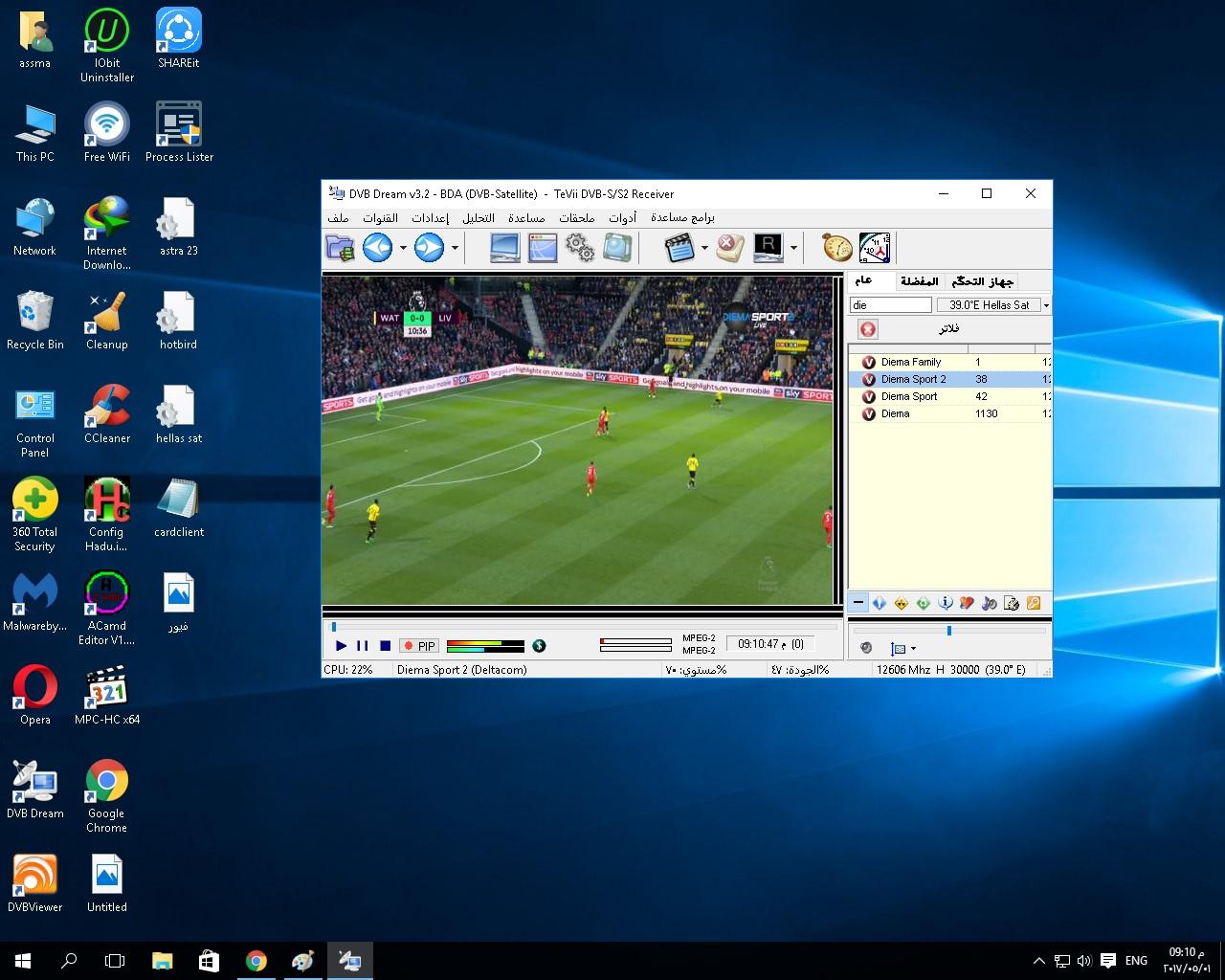Switch to the المفضلة (Favorites) tab
1225x980 pixels.
coord(919,281)
